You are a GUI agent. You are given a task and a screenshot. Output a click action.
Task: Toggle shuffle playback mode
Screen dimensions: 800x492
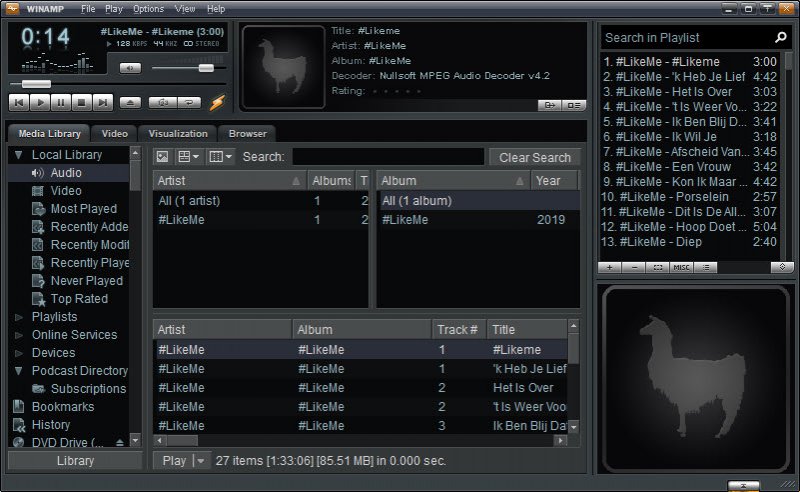(x=163, y=103)
